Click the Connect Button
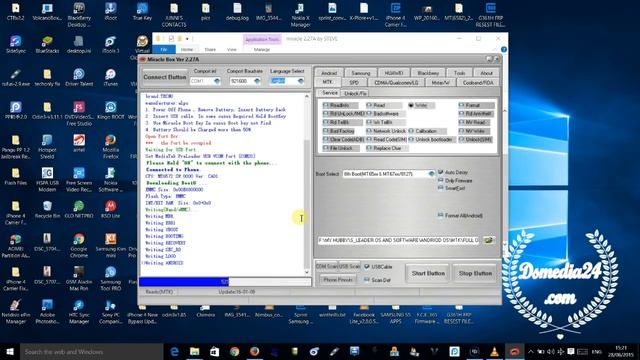Screen dimensions: 640x360 164,77
